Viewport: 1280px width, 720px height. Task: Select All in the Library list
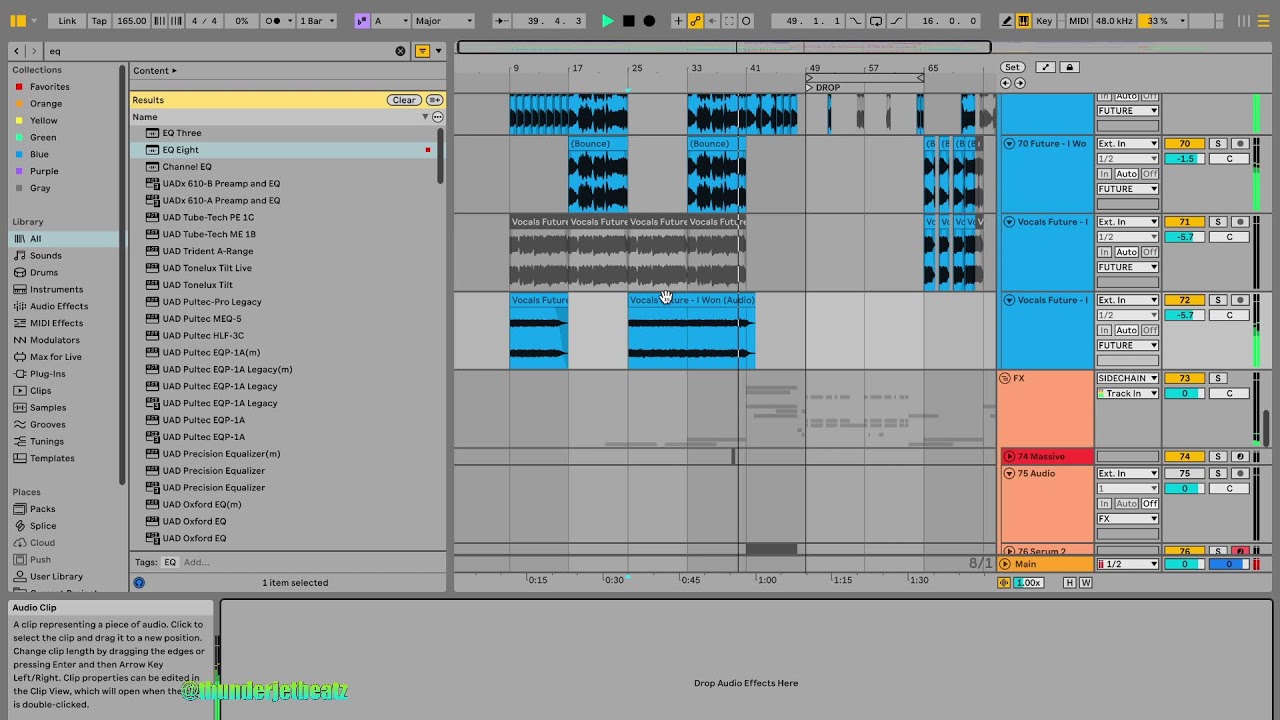point(35,239)
